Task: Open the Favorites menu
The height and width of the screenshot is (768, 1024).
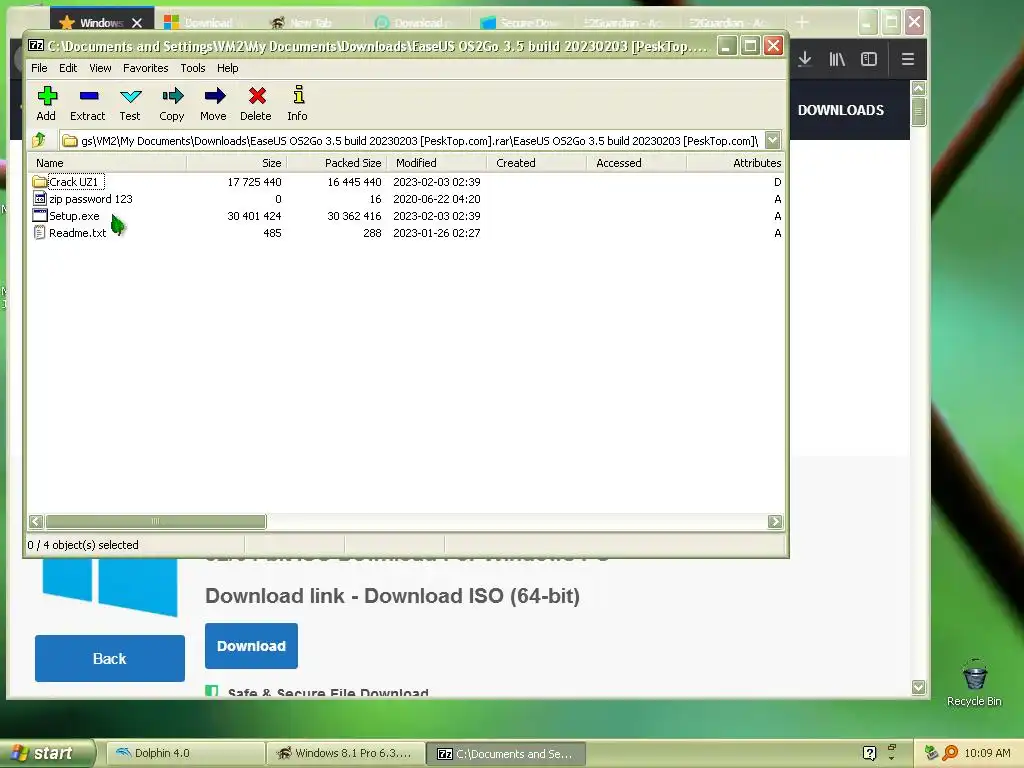Action: [x=146, y=68]
